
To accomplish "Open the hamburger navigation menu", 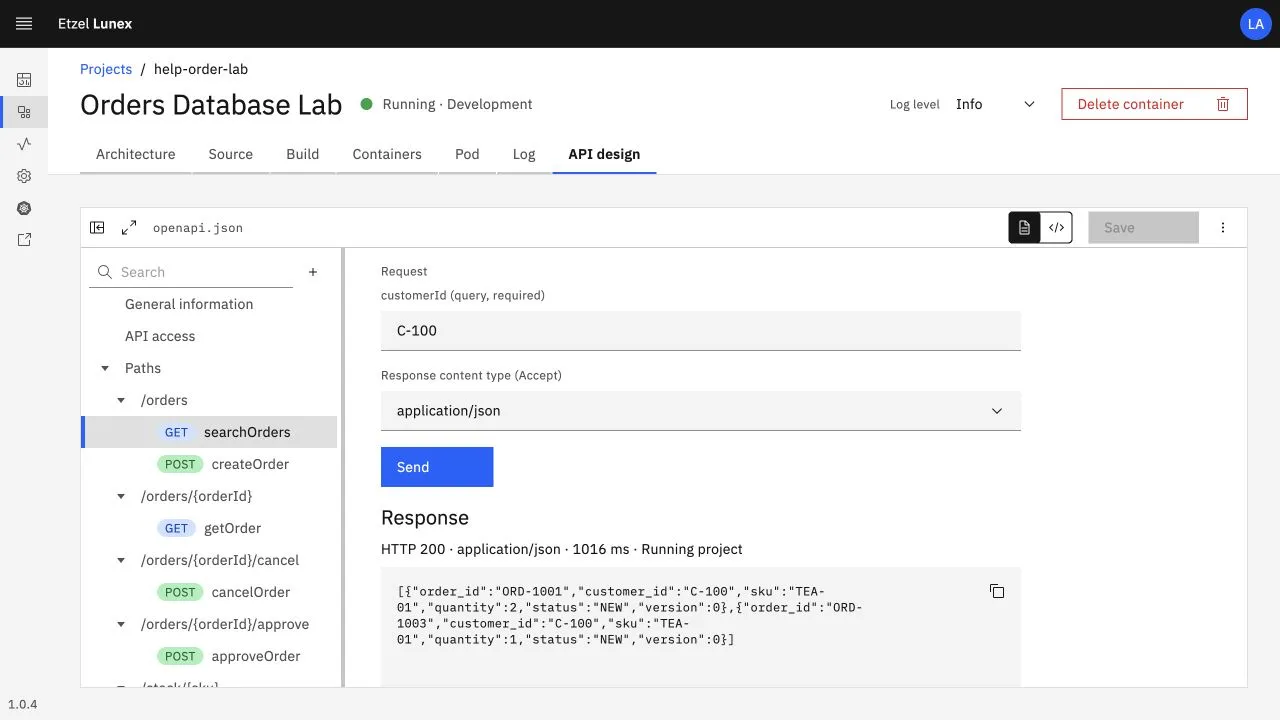I will [24, 23].
